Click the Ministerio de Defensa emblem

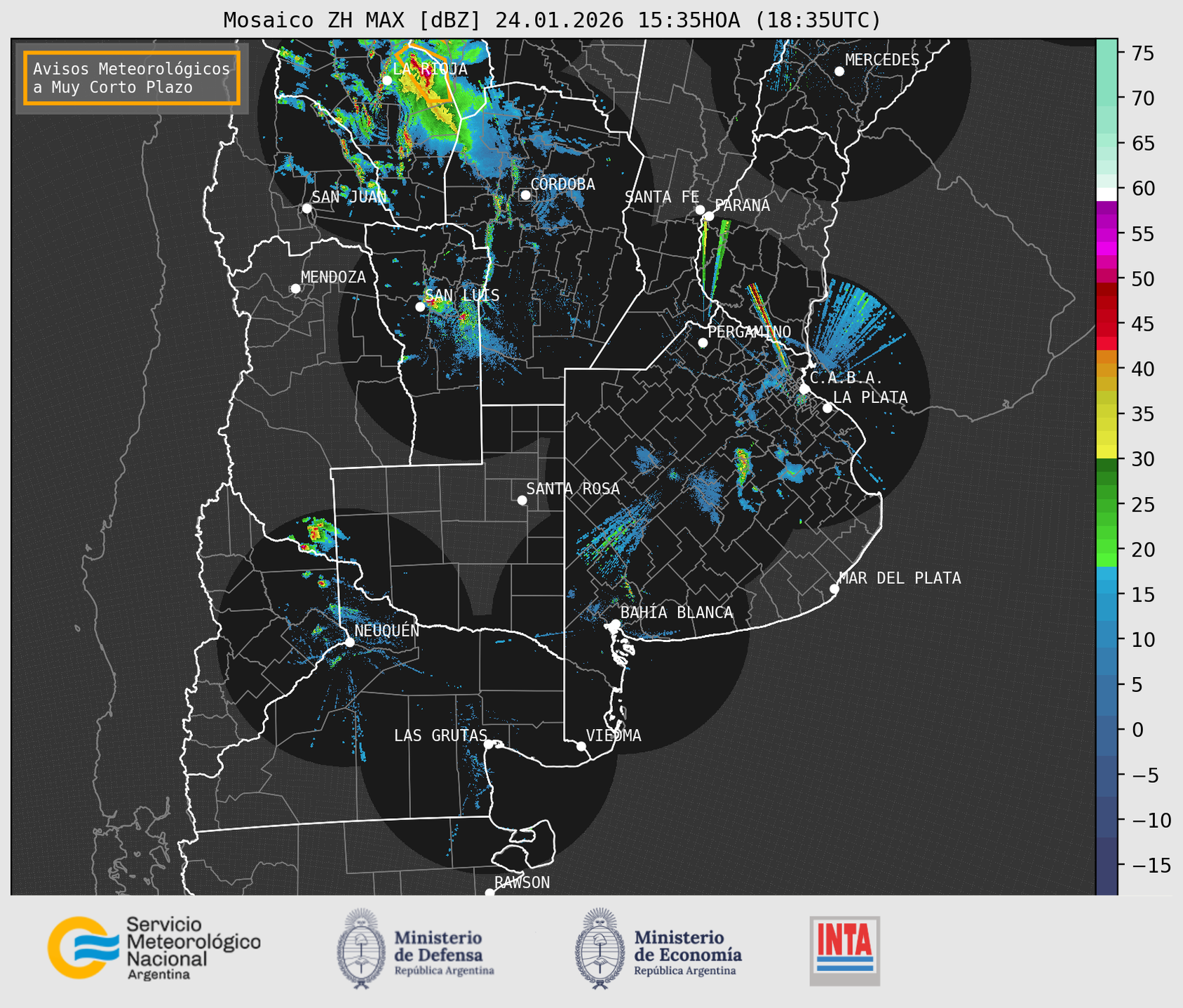tap(361, 948)
